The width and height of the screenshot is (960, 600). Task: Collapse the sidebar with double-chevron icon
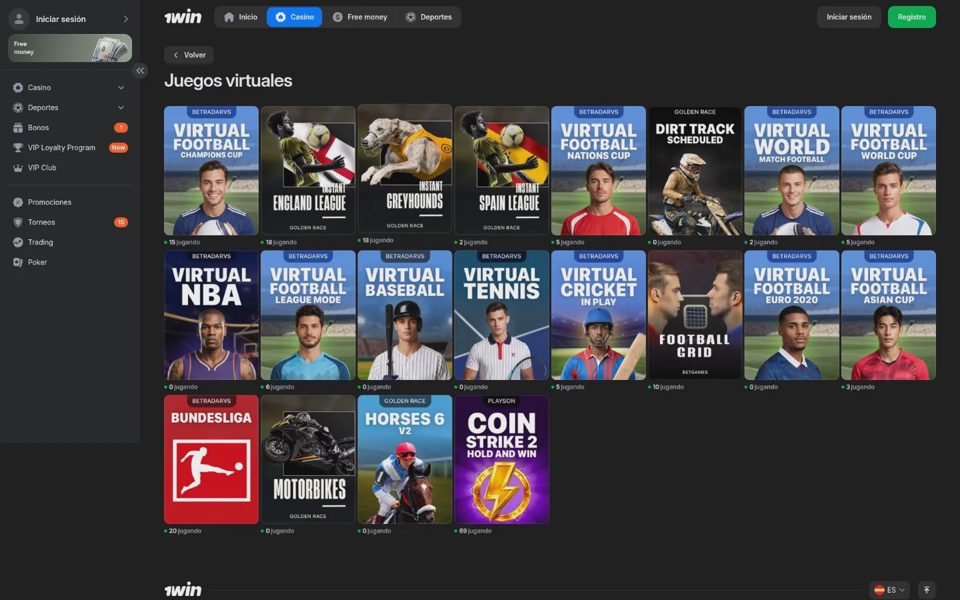tap(140, 70)
